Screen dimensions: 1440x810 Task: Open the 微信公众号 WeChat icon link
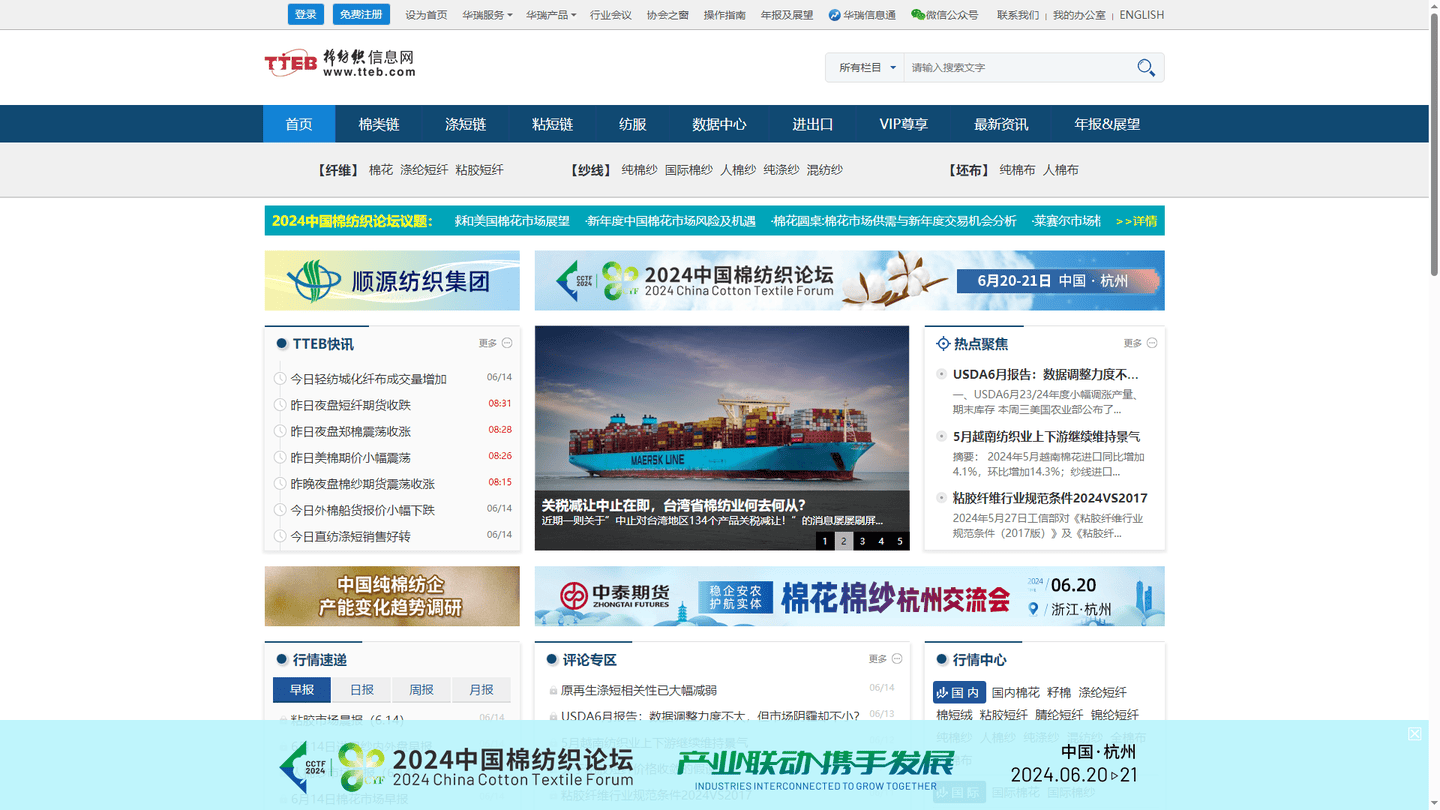(945, 15)
